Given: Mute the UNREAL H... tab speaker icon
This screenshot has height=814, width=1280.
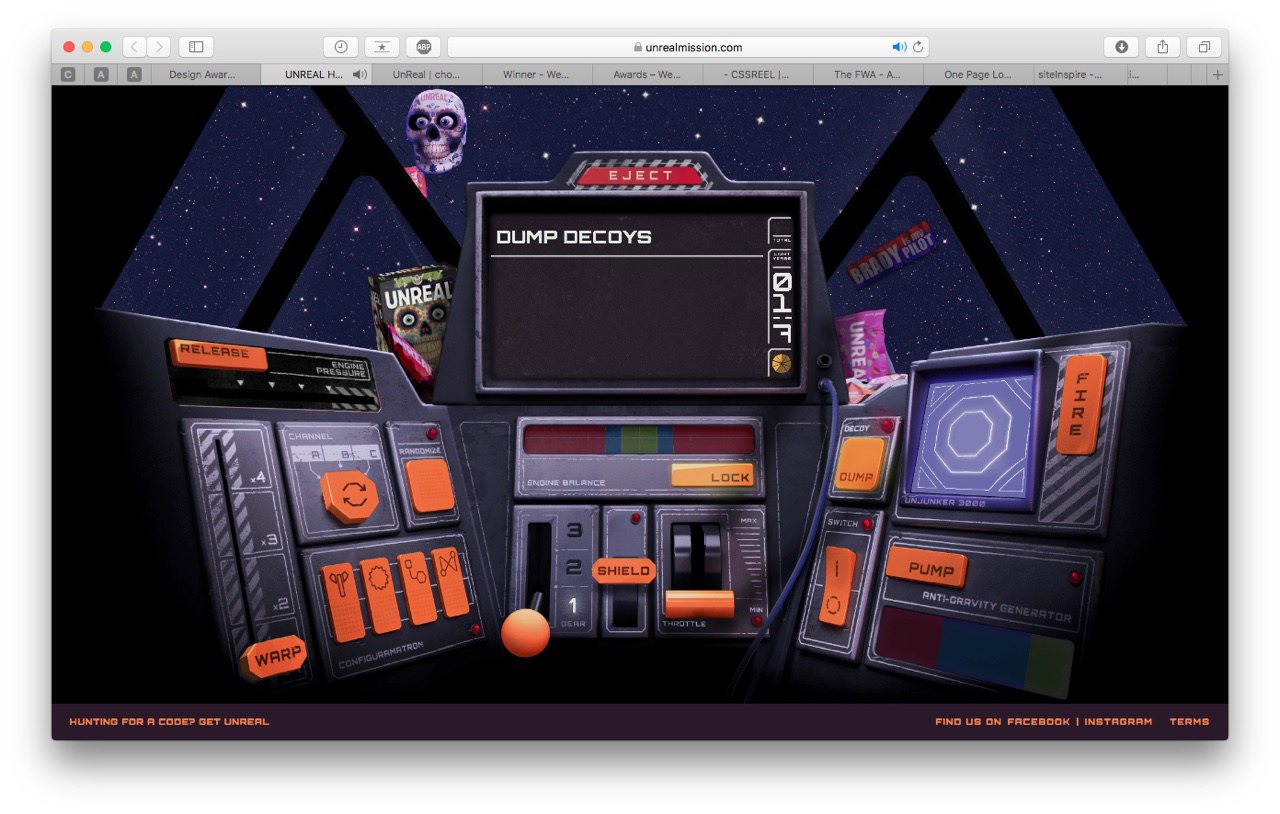Looking at the screenshot, I should click(x=359, y=74).
